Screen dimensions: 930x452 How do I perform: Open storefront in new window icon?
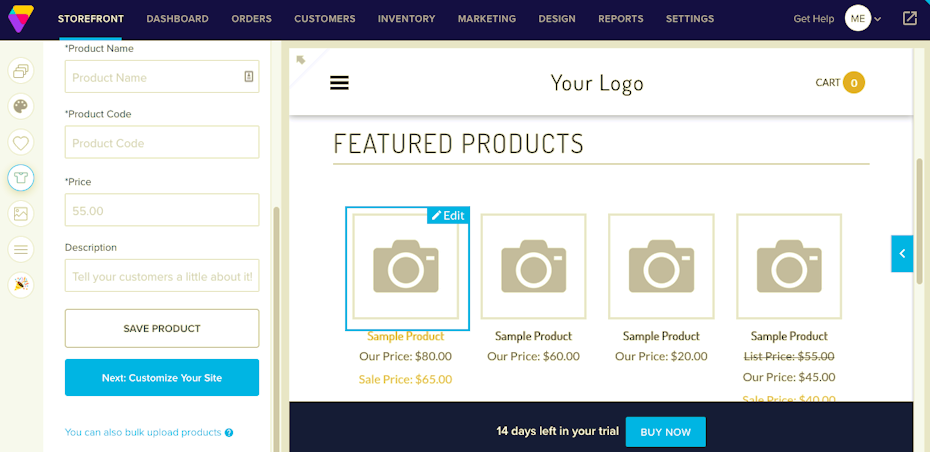click(909, 18)
